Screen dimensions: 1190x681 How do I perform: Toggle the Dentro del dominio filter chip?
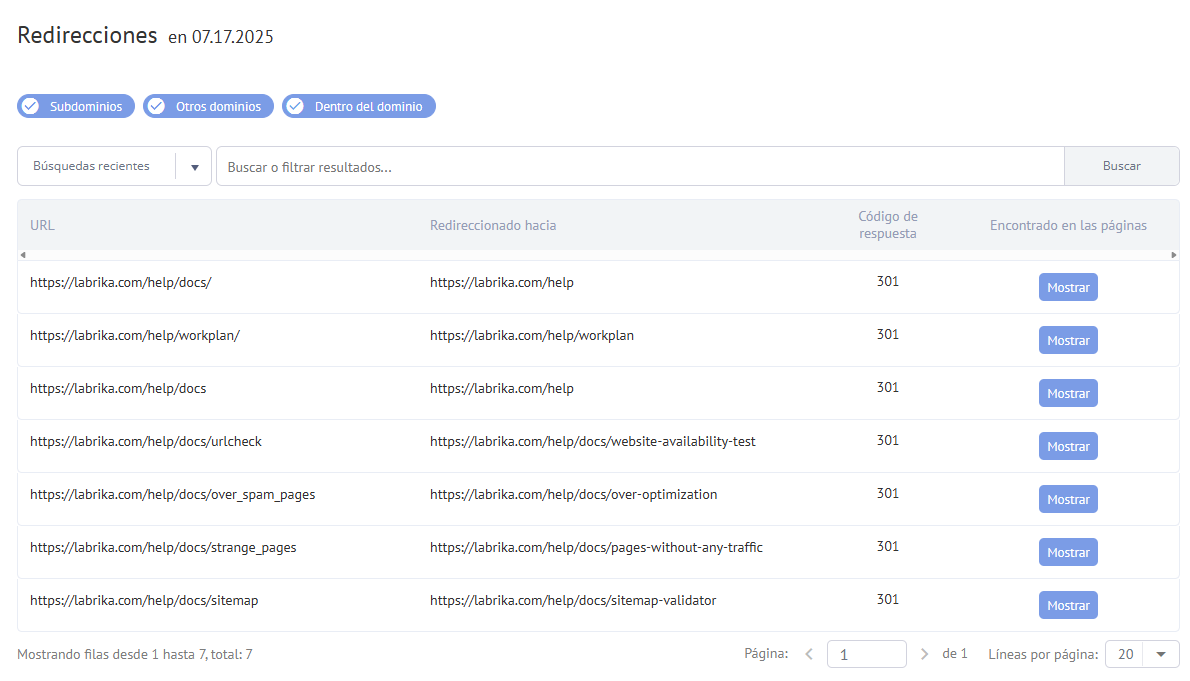(x=359, y=106)
